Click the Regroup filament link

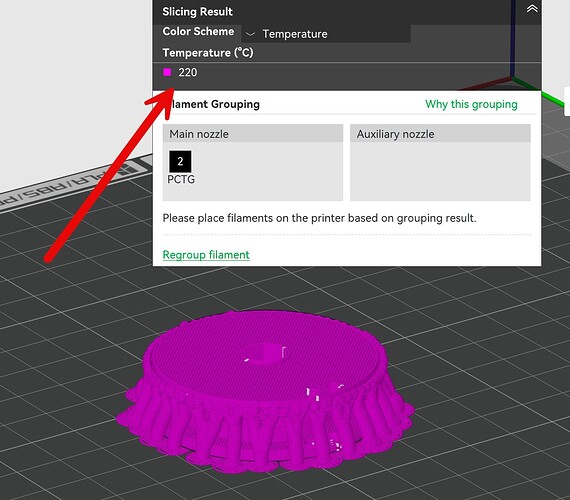coord(206,255)
